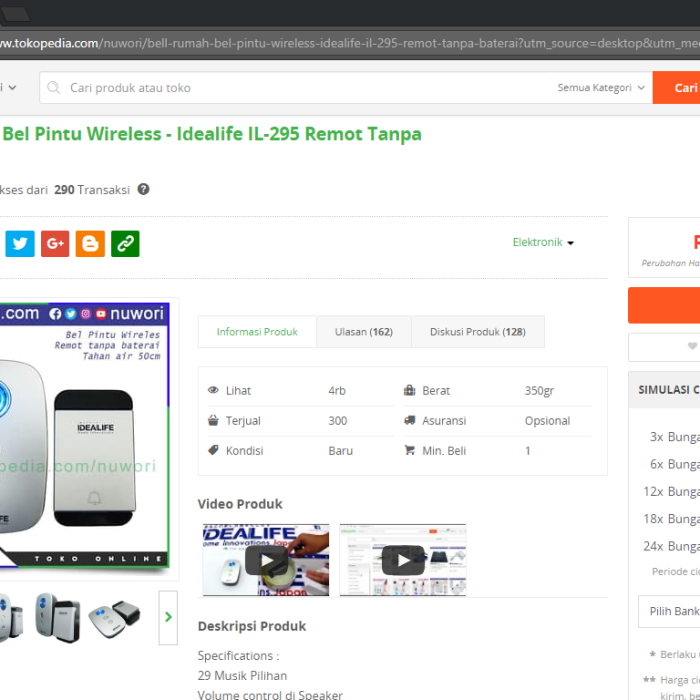The height and width of the screenshot is (700, 700).
Task: Select the middle doorbell thumbnail
Action: [58, 618]
